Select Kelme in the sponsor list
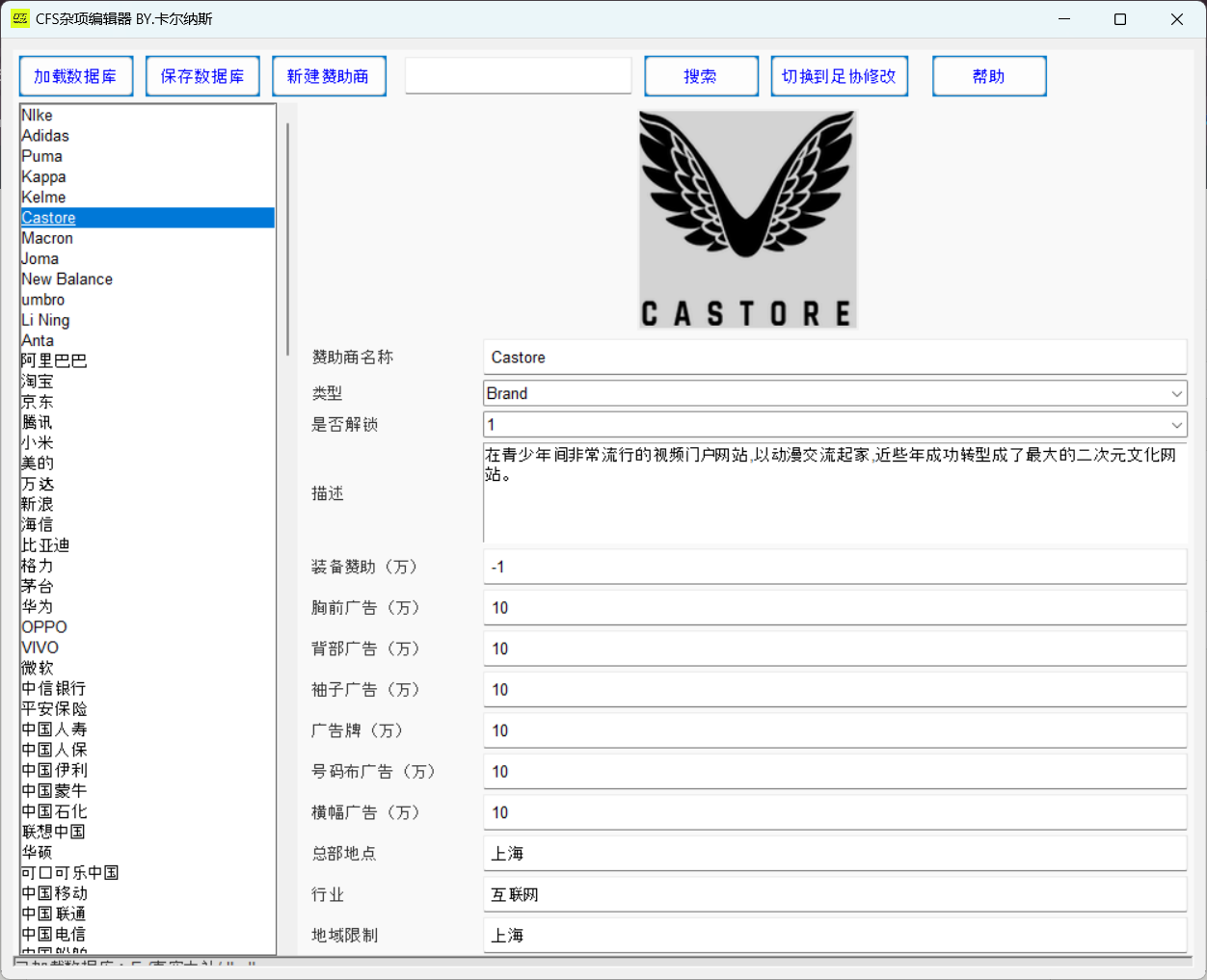1207x980 pixels. coord(148,198)
